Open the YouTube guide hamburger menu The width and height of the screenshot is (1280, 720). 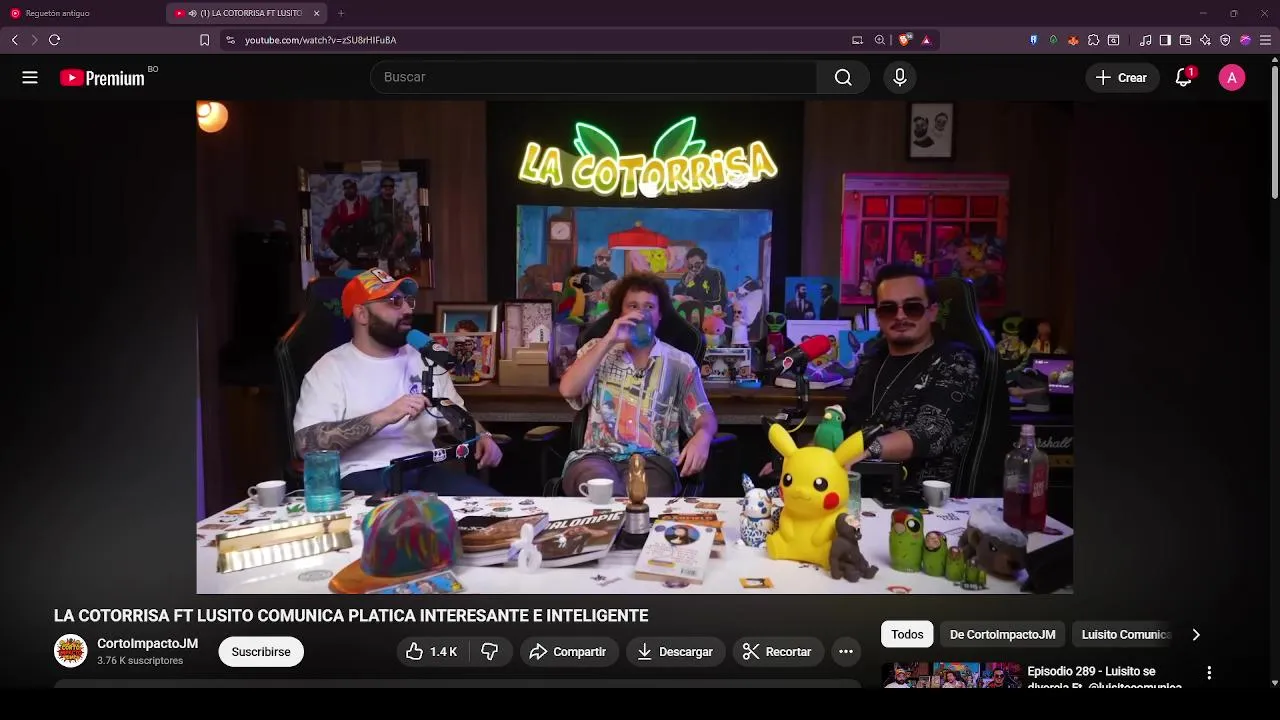30,77
